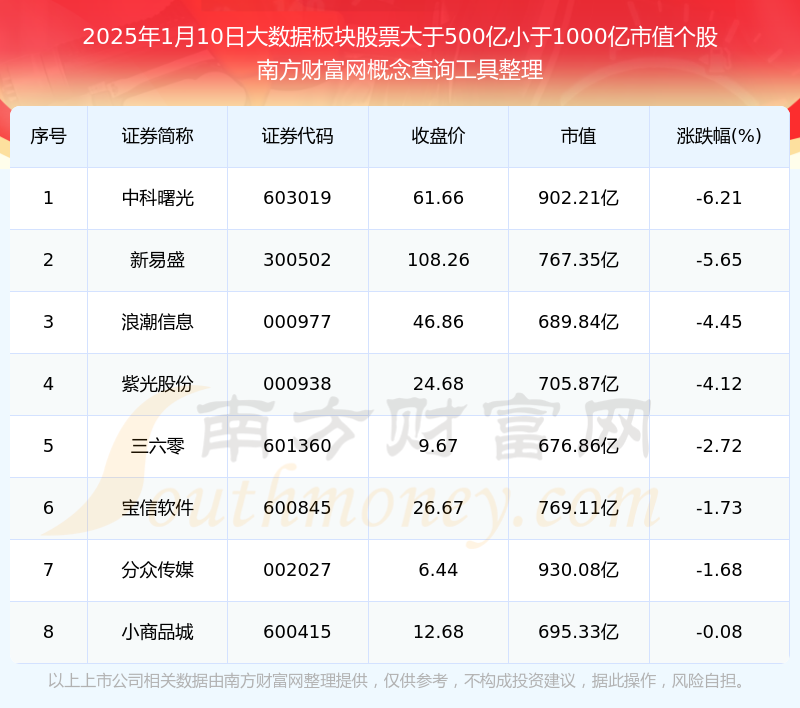This screenshot has width=800, height=708.
Task: Click change percentage -0.08
Action: pyautogui.click(x=719, y=632)
